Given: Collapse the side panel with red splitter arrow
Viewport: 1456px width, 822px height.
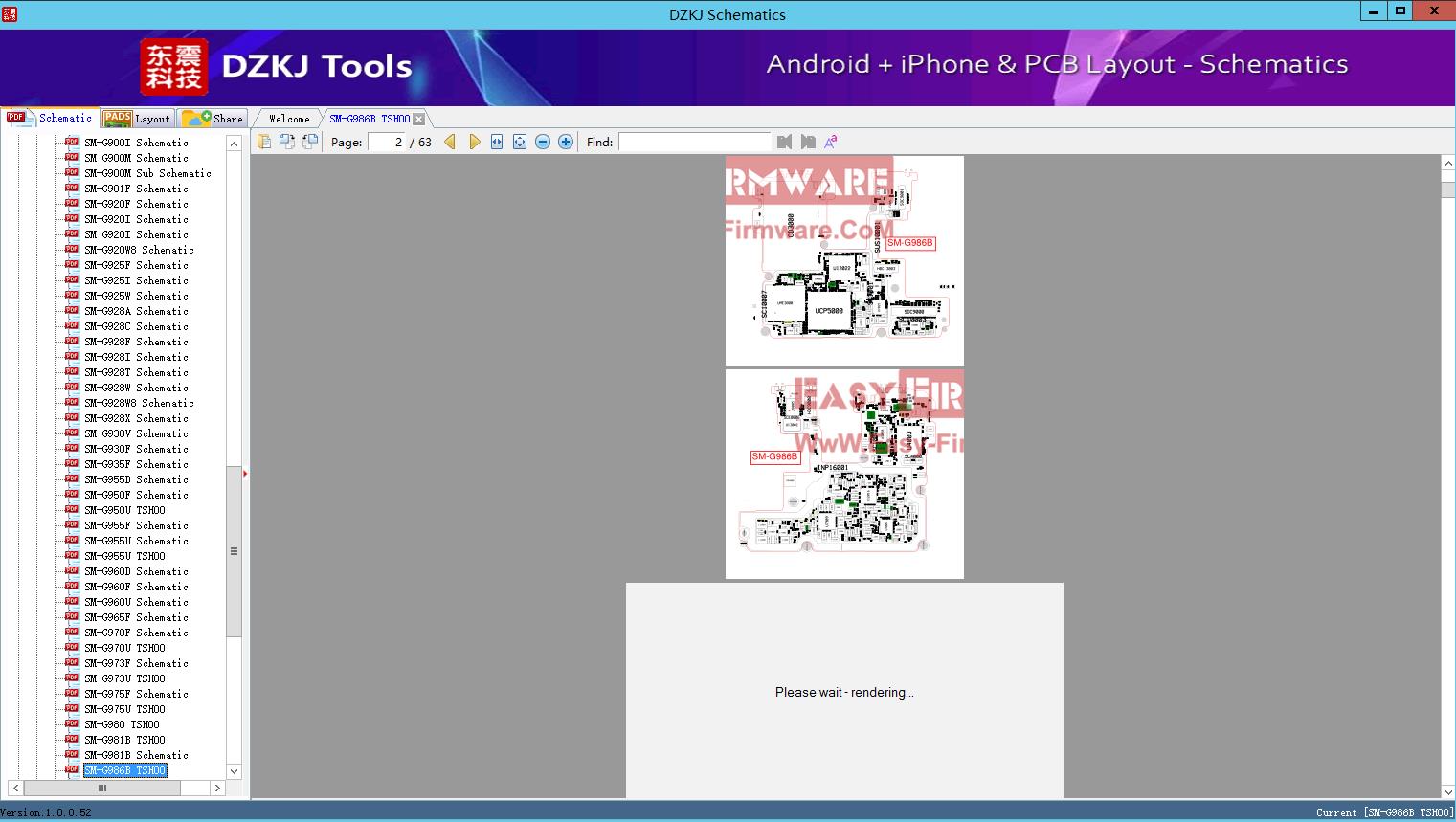Looking at the screenshot, I should (245, 474).
